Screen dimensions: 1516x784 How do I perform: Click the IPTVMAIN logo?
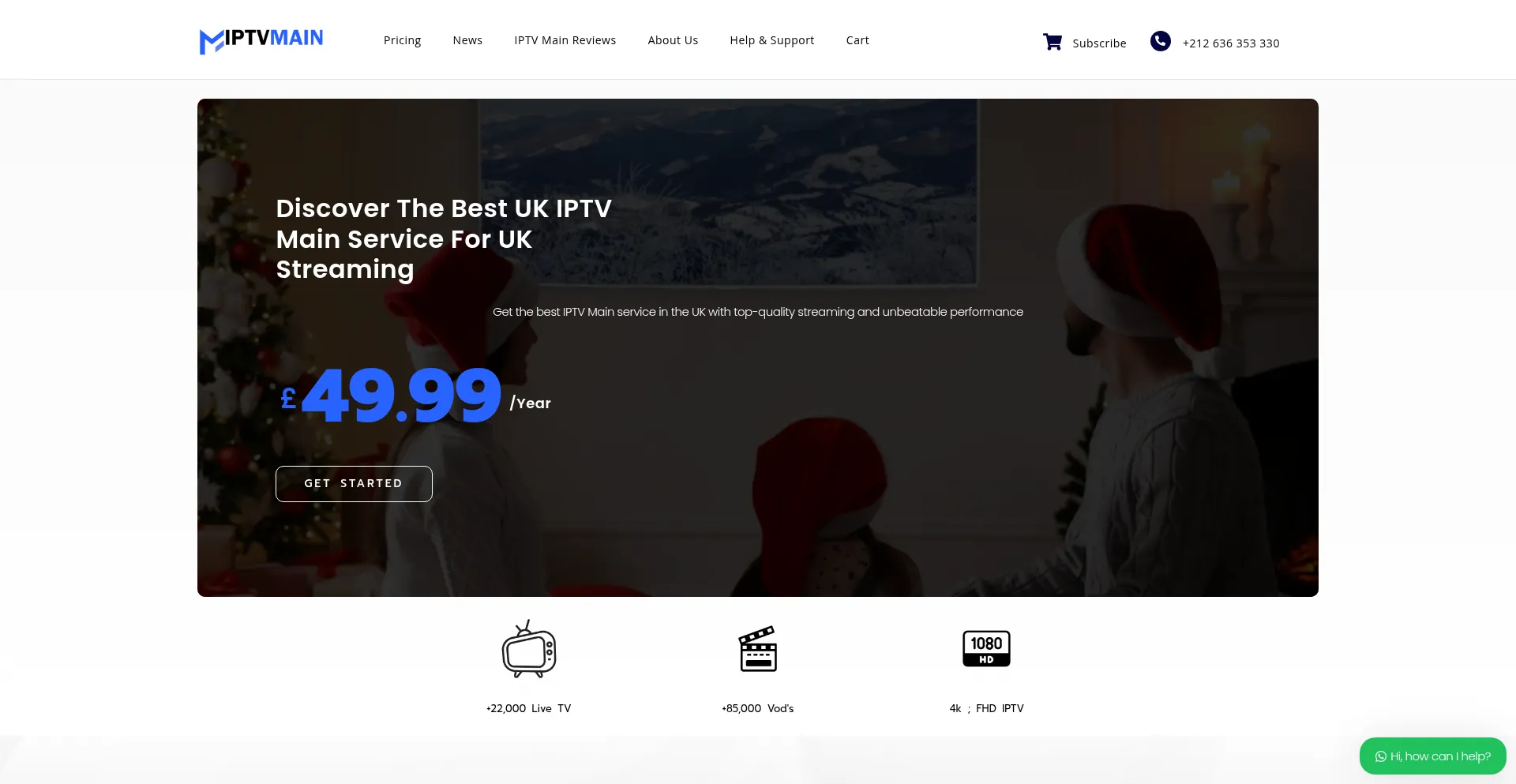tap(261, 40)
